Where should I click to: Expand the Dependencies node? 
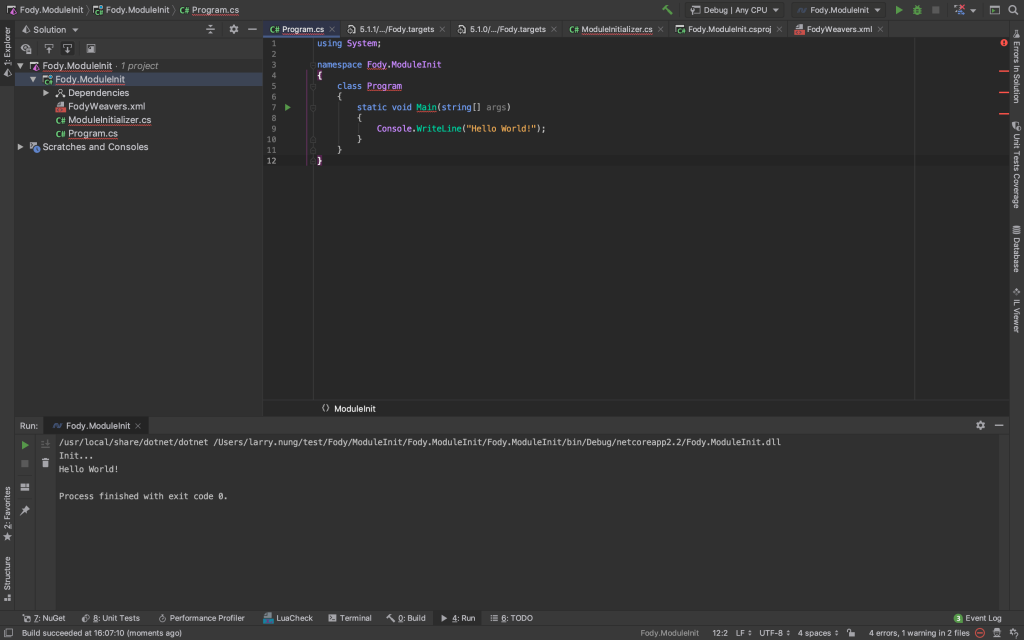click(x=46, y=93)
